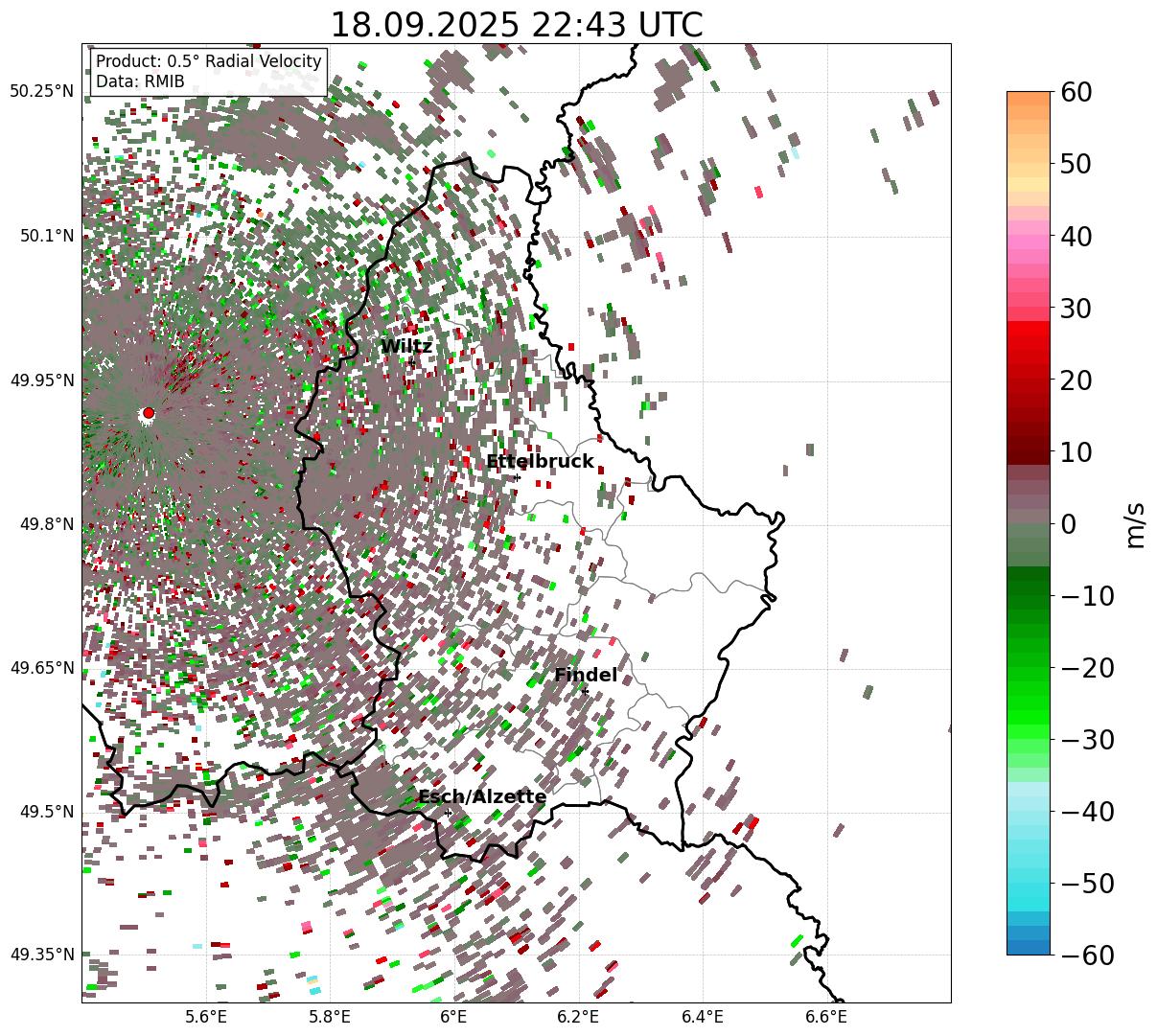Click the Data: RMIB source text
1157x1036 pixels.
140,81
